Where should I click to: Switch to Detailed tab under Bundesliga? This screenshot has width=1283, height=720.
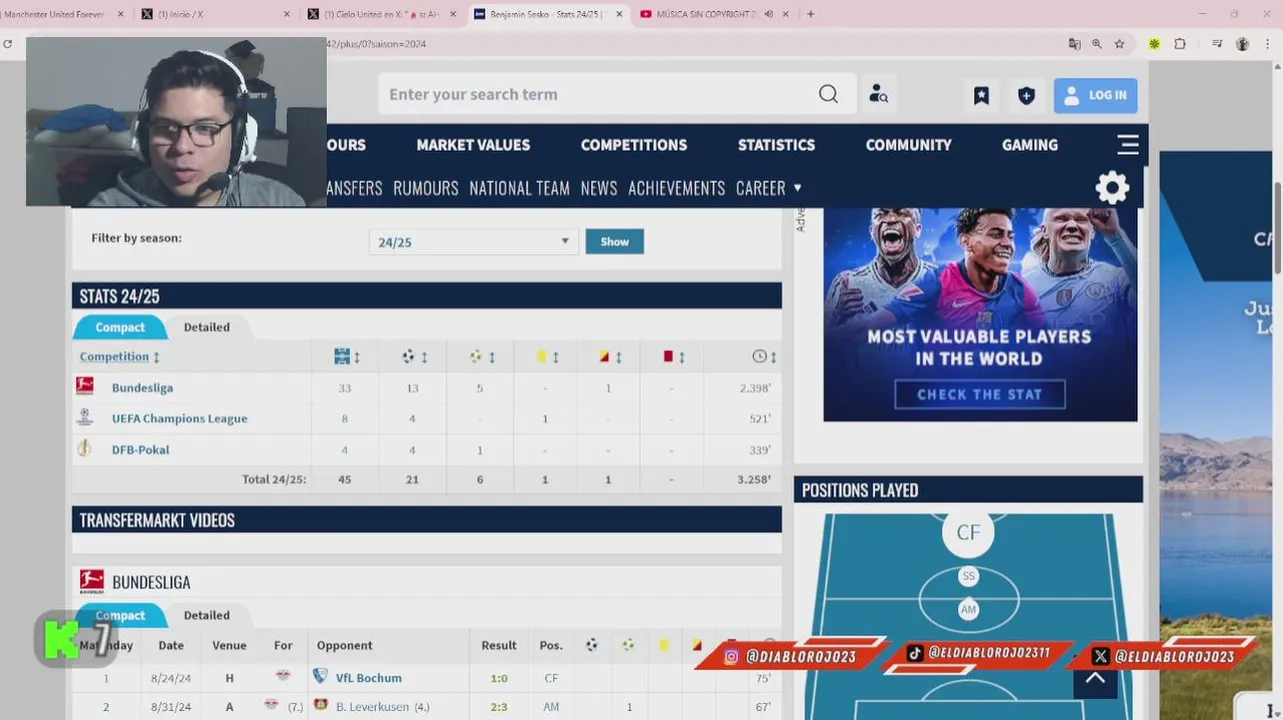[206, 615]
